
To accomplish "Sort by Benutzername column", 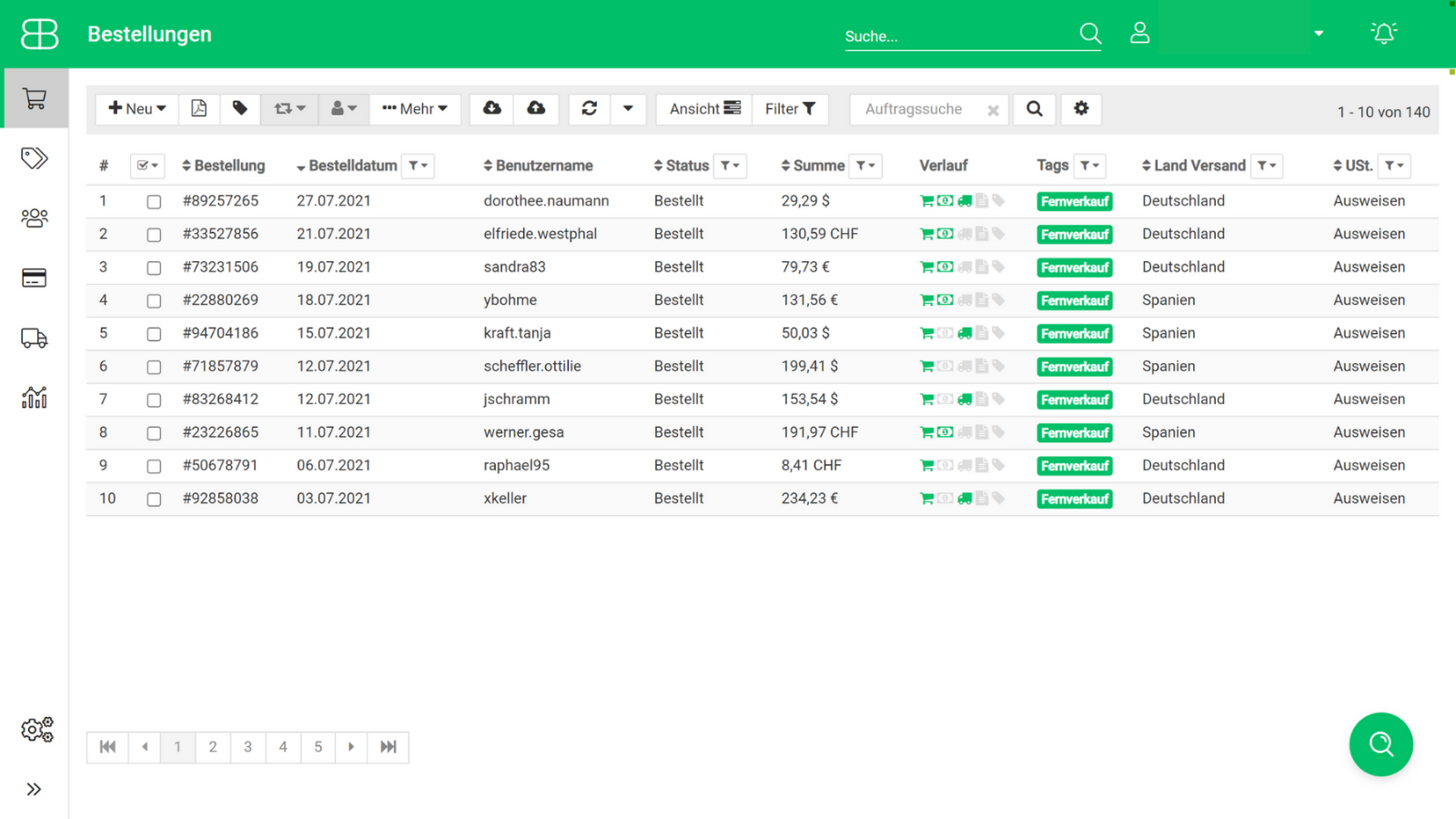I will coord(538,166).
